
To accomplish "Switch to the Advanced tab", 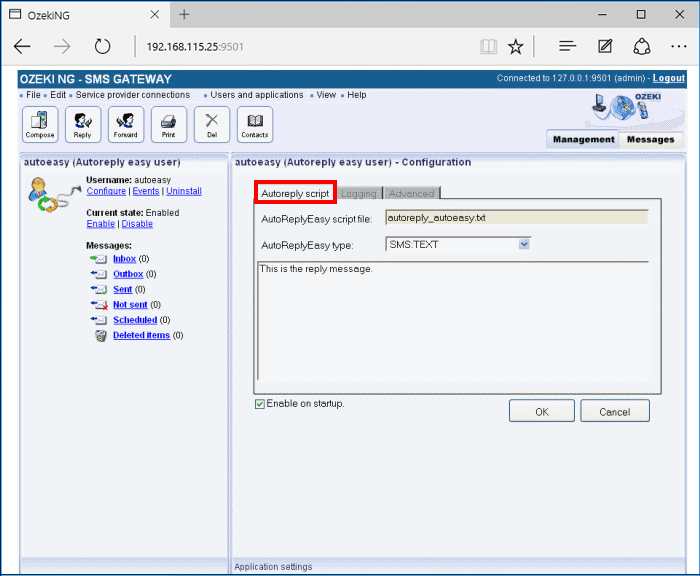I will 412,193.
